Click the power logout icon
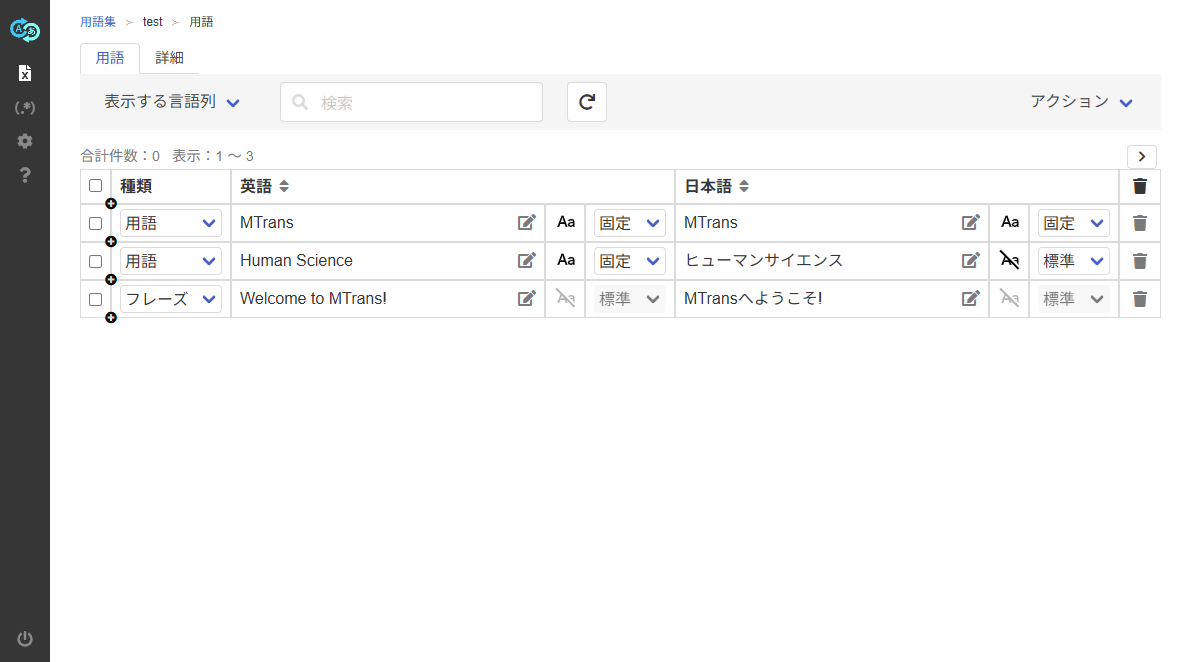The width and height of the screenshot is (1202, 662). [x=25, y=639]
